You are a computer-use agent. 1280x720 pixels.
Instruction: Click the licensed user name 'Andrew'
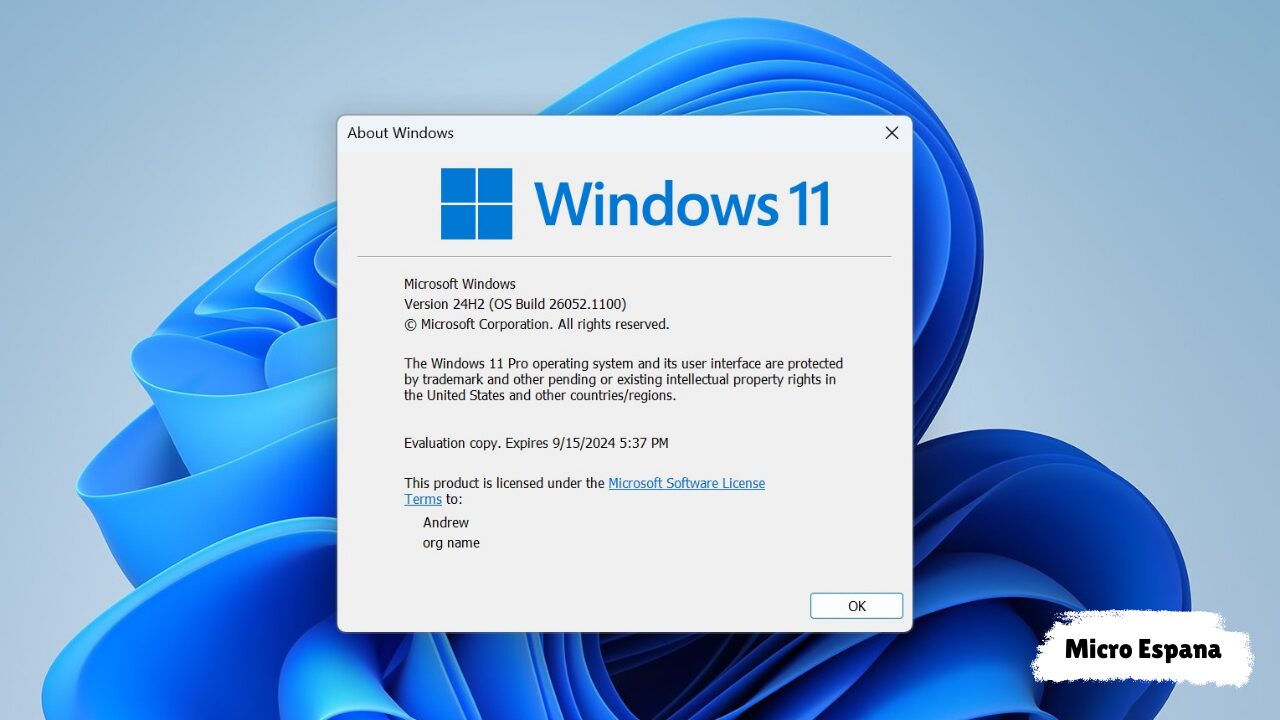coord(446,523)
